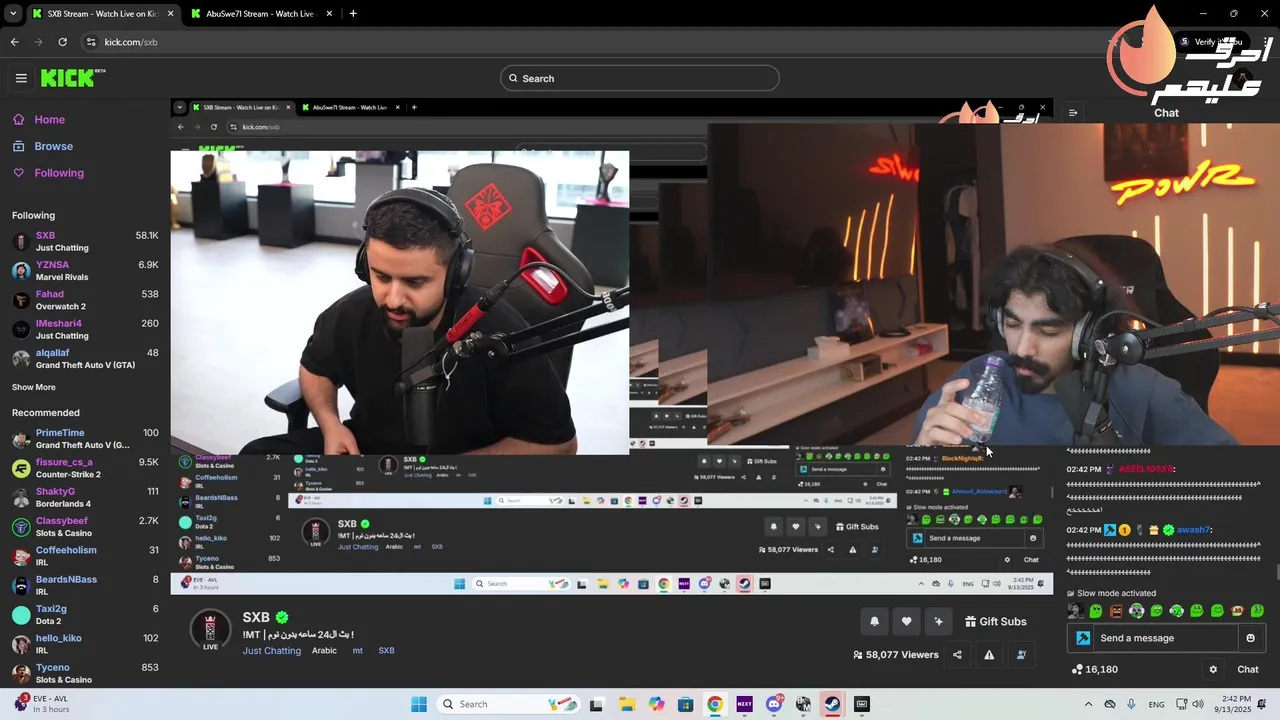1280x720 pixels.
Task: Click Classybeef avatar in Recommended
Action: click(21, 527)
